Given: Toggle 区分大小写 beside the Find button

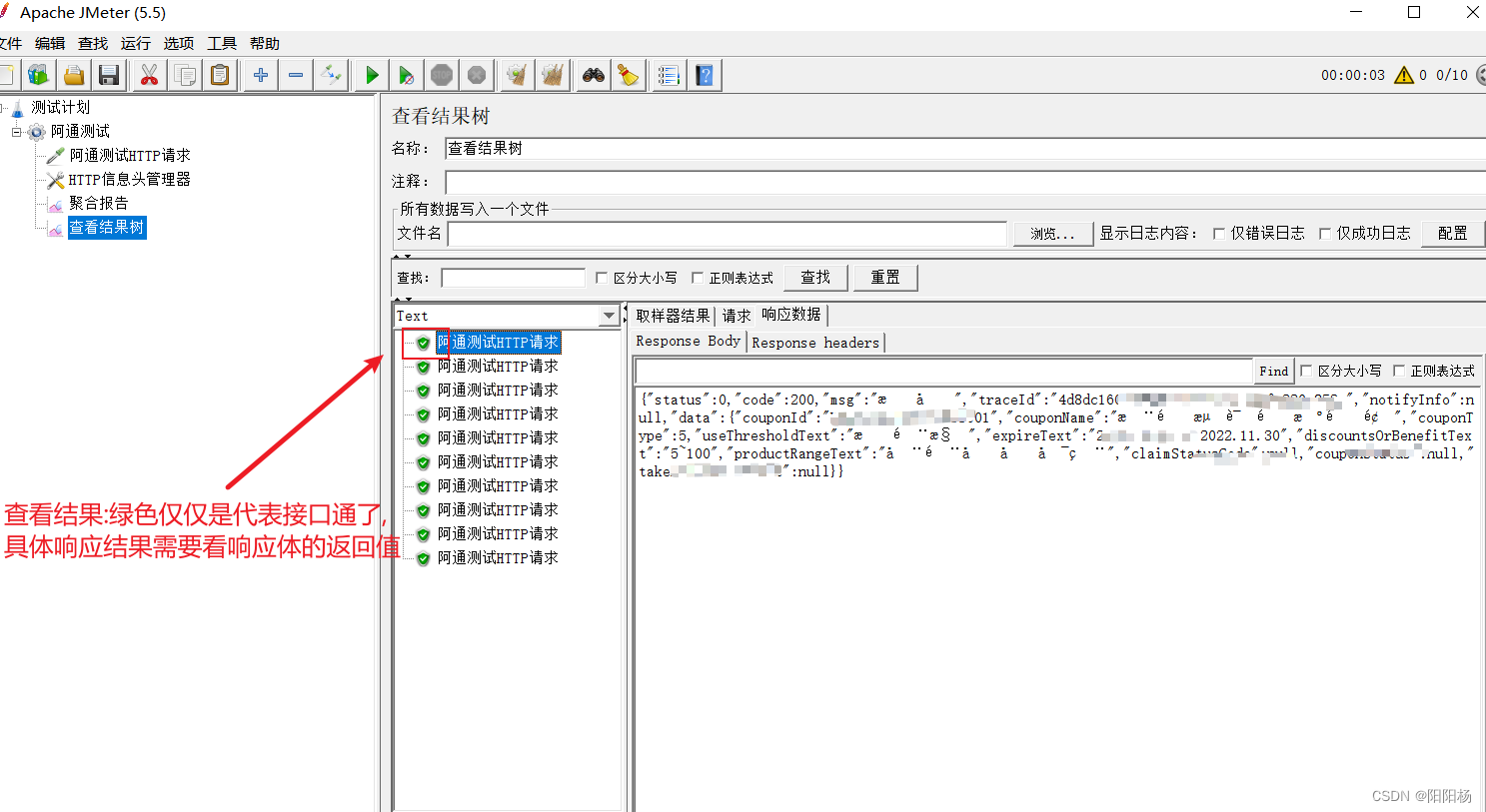Looking at the screenshot, I should coord(1306,371).
